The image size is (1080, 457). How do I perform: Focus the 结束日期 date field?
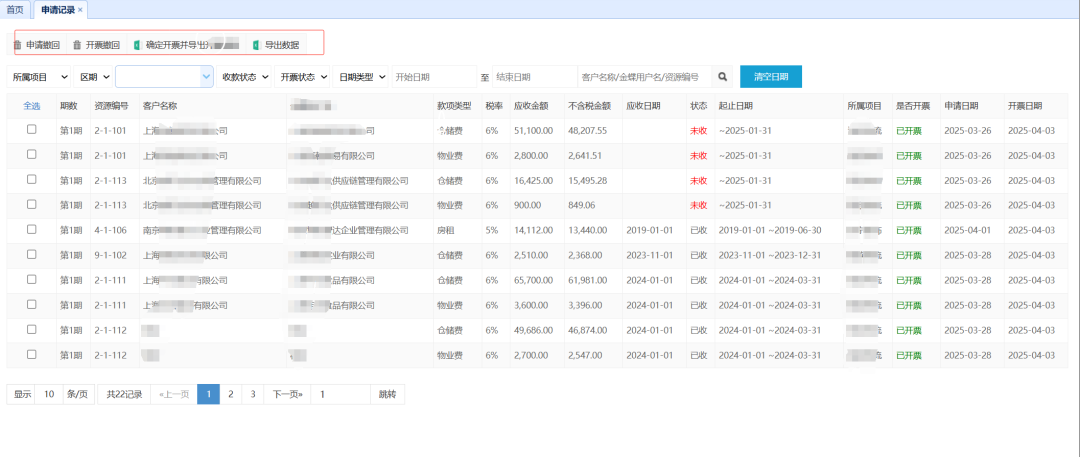pyautogui.click(x=535, y=77)
